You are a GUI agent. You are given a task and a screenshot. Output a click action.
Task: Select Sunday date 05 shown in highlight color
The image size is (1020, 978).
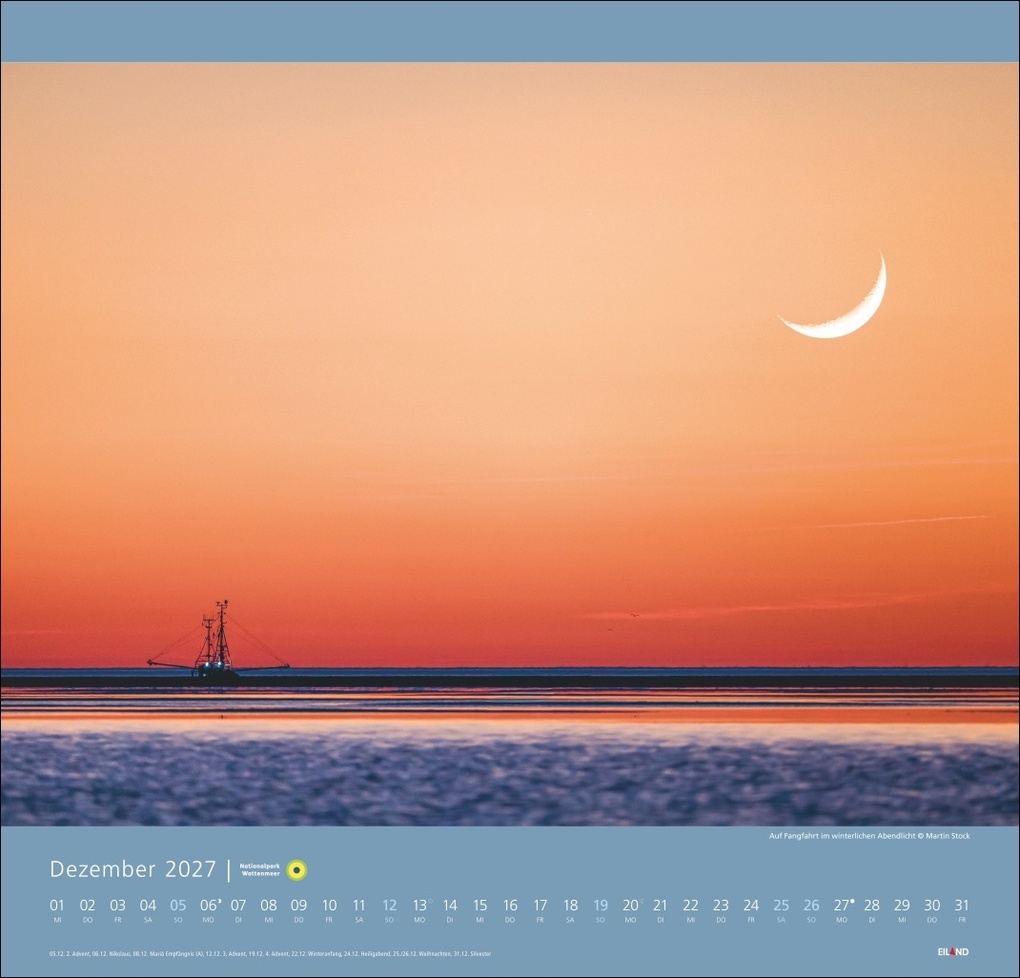[x=176, y=904]
